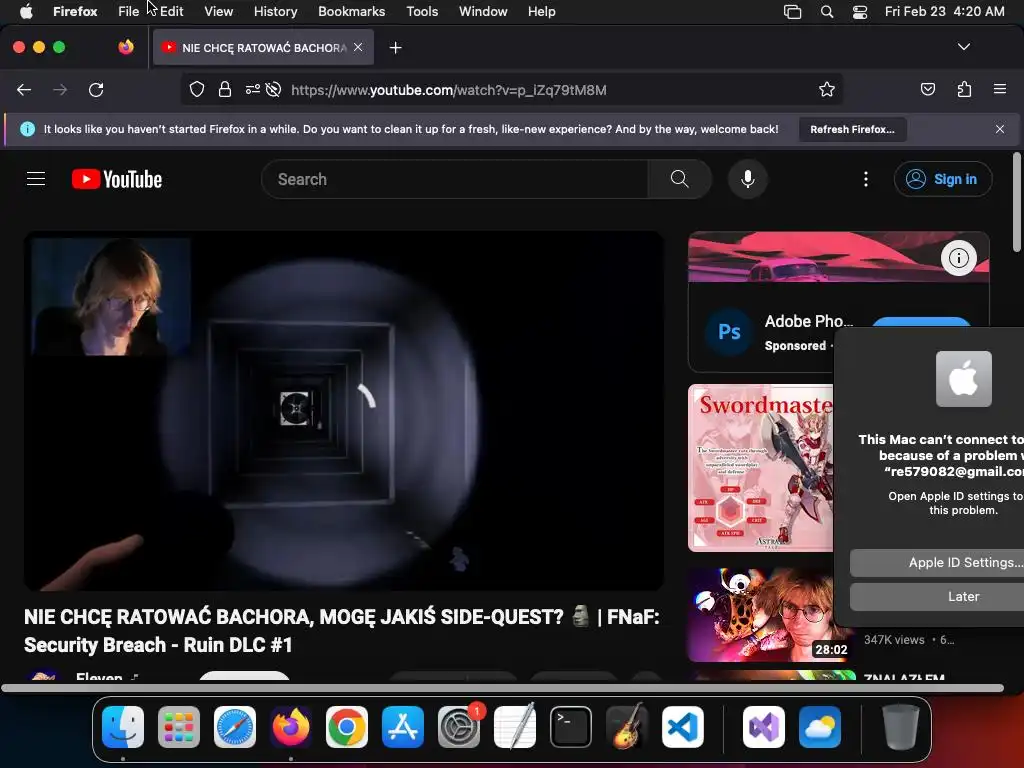Click the Firefox View icon
This screenshot has height=768, width=1024.
point(125,47)
